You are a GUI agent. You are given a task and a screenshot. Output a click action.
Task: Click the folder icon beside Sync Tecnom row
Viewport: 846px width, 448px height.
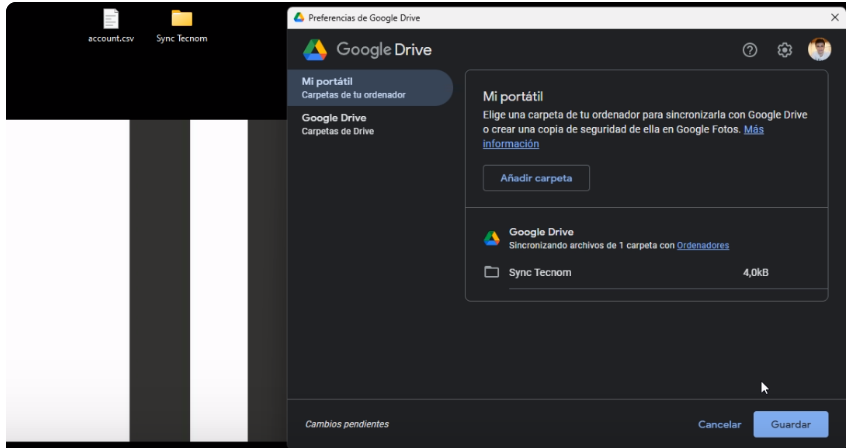pyautogui.click(x=491, y=271)
